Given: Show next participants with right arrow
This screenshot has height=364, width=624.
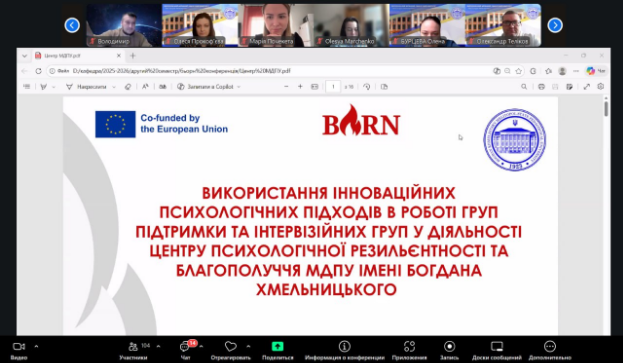Looking at the screenshot, I should point(555,25).
